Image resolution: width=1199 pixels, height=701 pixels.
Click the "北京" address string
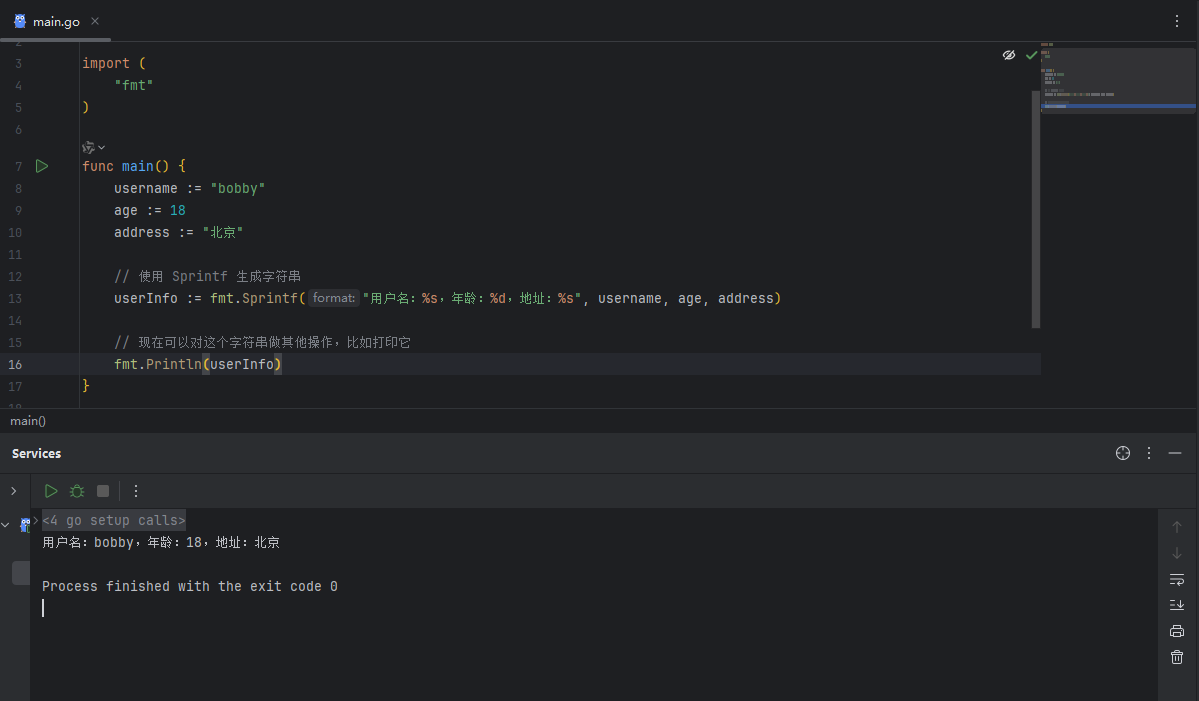pyautogui.click(x=223, y=232)
